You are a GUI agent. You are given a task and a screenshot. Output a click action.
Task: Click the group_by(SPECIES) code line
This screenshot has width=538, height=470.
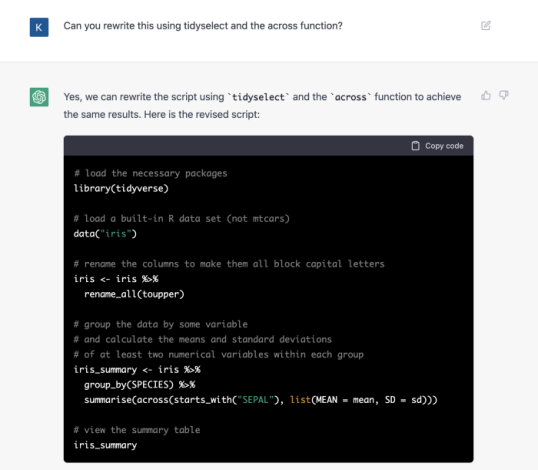coord(140,385)
